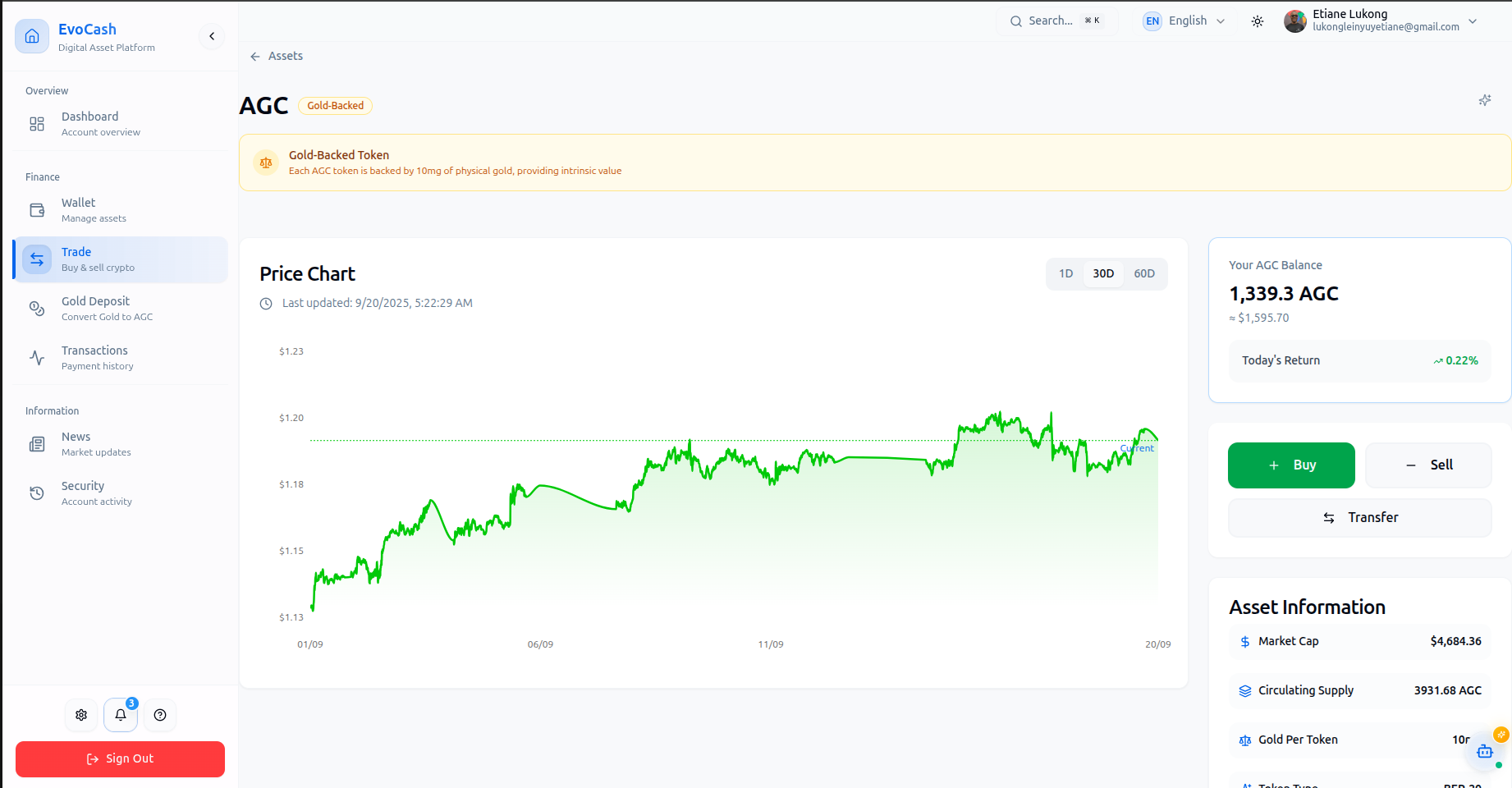Screen dimensions: 1512x788
Task: Open user account menu chevron
Action: pos(1473,21)
